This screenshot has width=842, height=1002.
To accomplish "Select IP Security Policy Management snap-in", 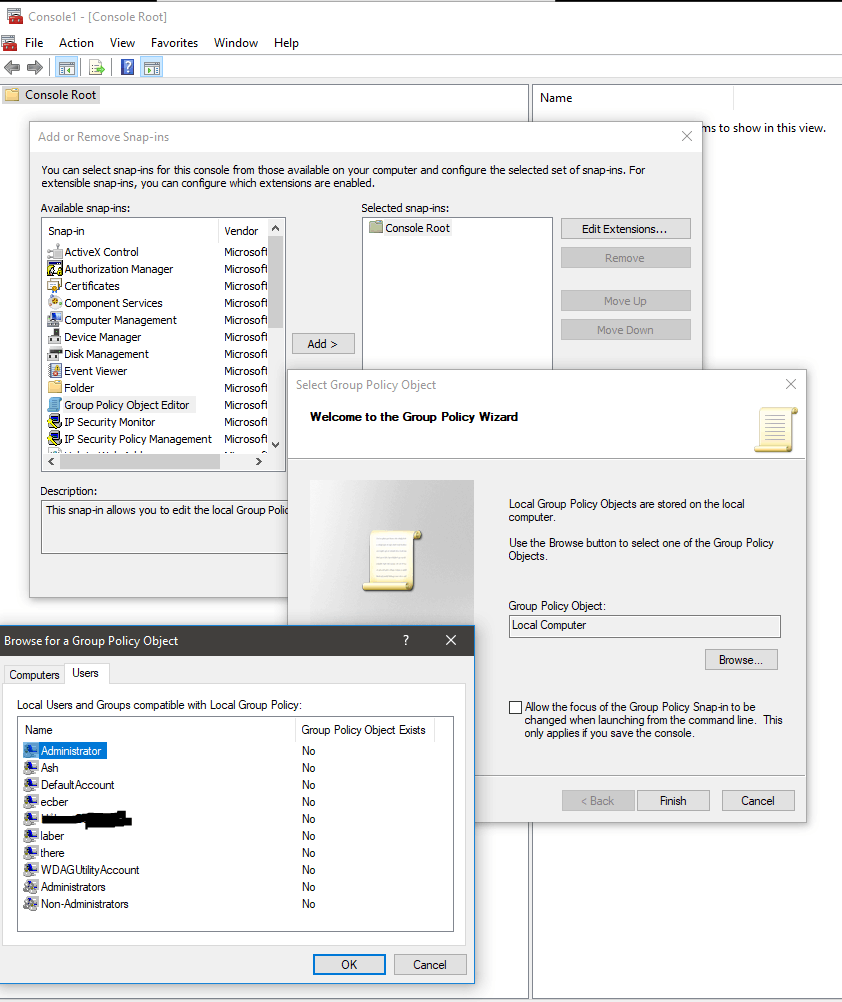I will click(x=130, y=439).
